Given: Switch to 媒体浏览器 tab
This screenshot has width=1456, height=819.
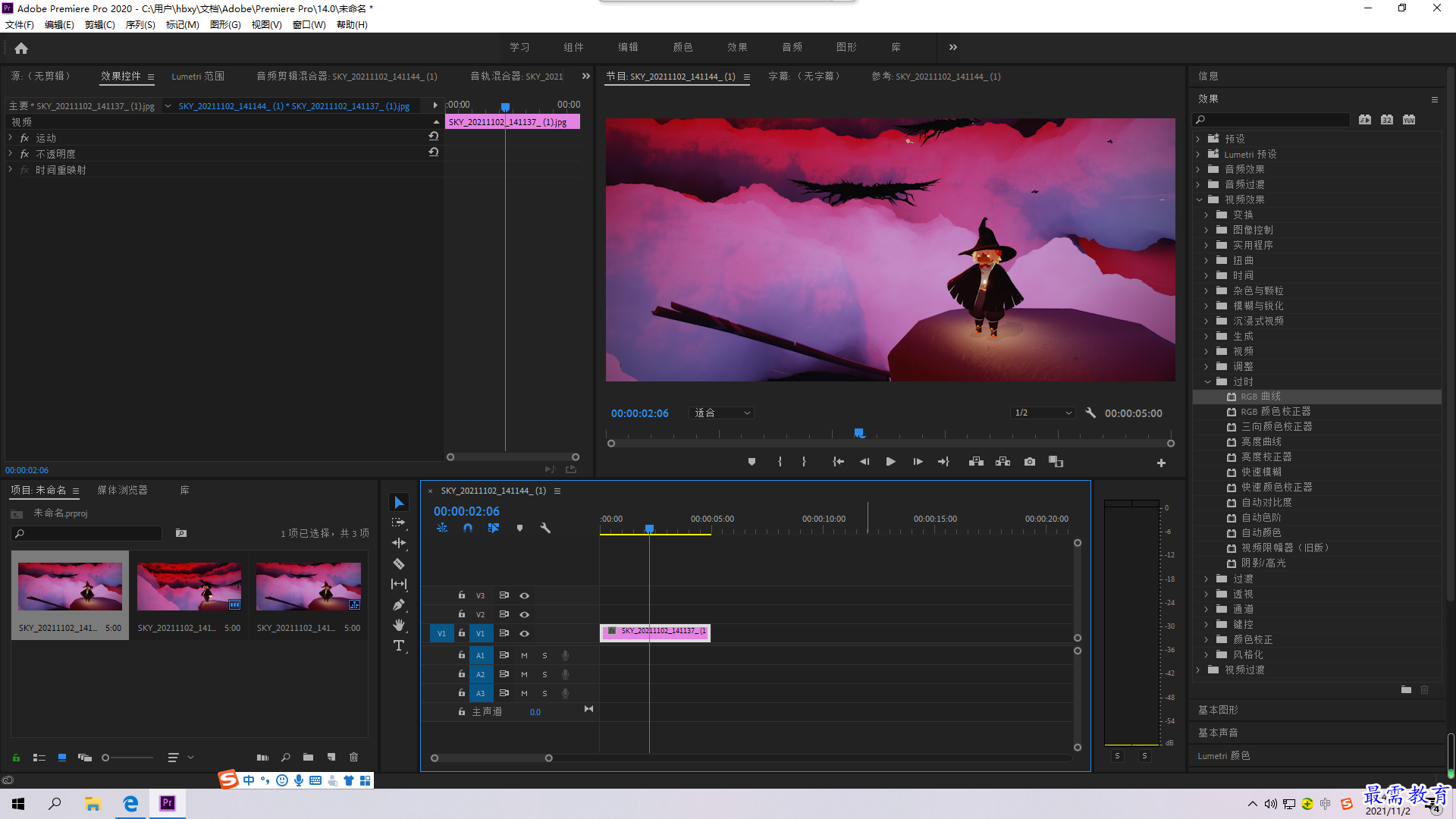Looking at the screenshot, I should click(122, 491).
